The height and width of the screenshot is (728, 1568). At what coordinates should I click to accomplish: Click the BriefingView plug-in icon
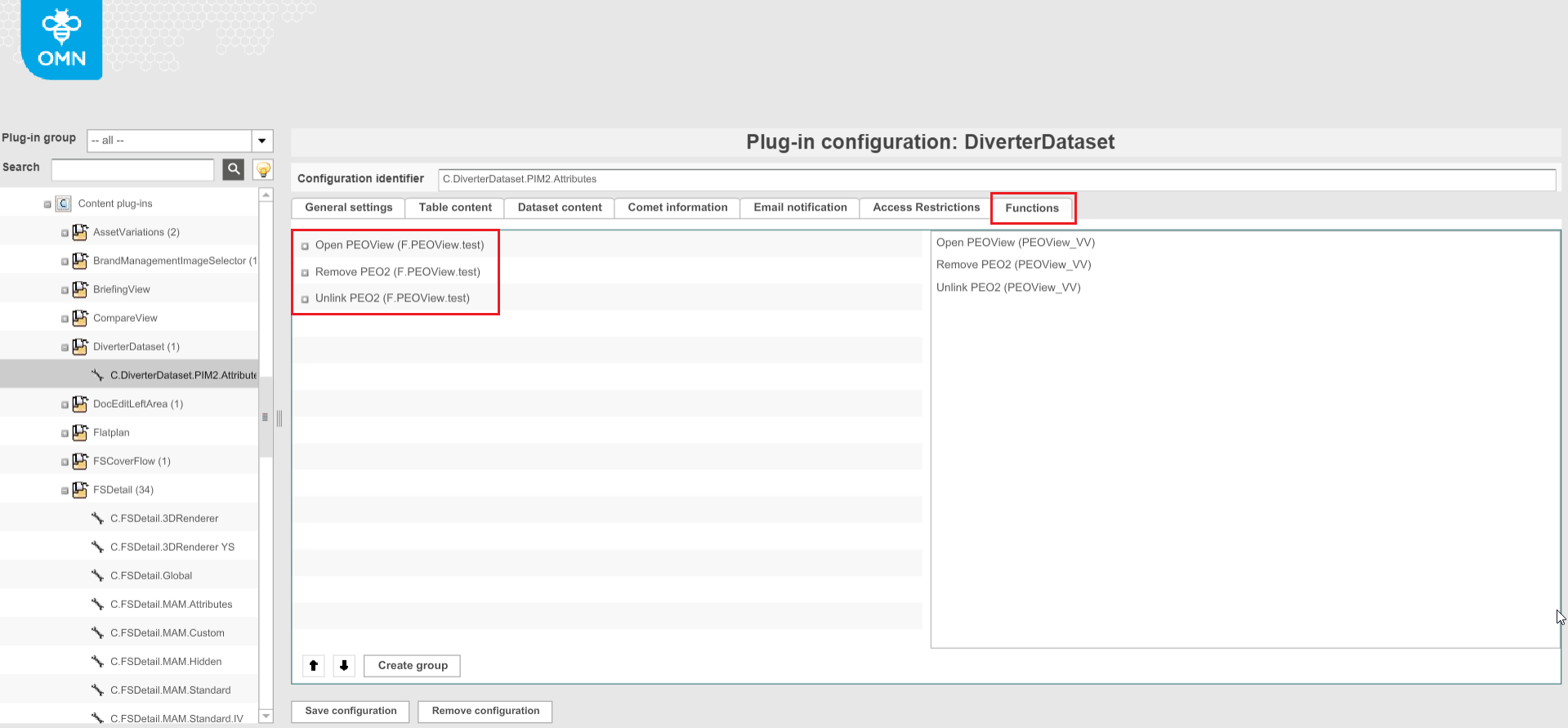click(x=79, y=289)
